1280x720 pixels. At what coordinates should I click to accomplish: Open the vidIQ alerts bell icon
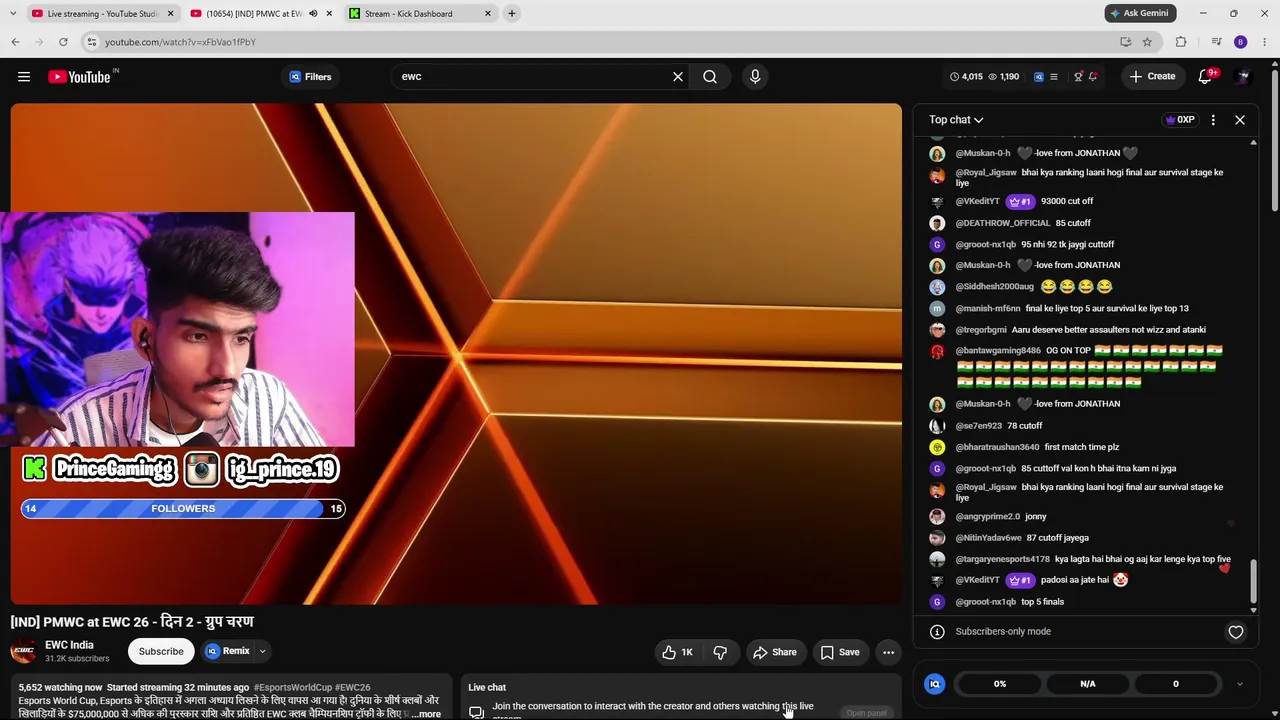tap(1093, 77)
